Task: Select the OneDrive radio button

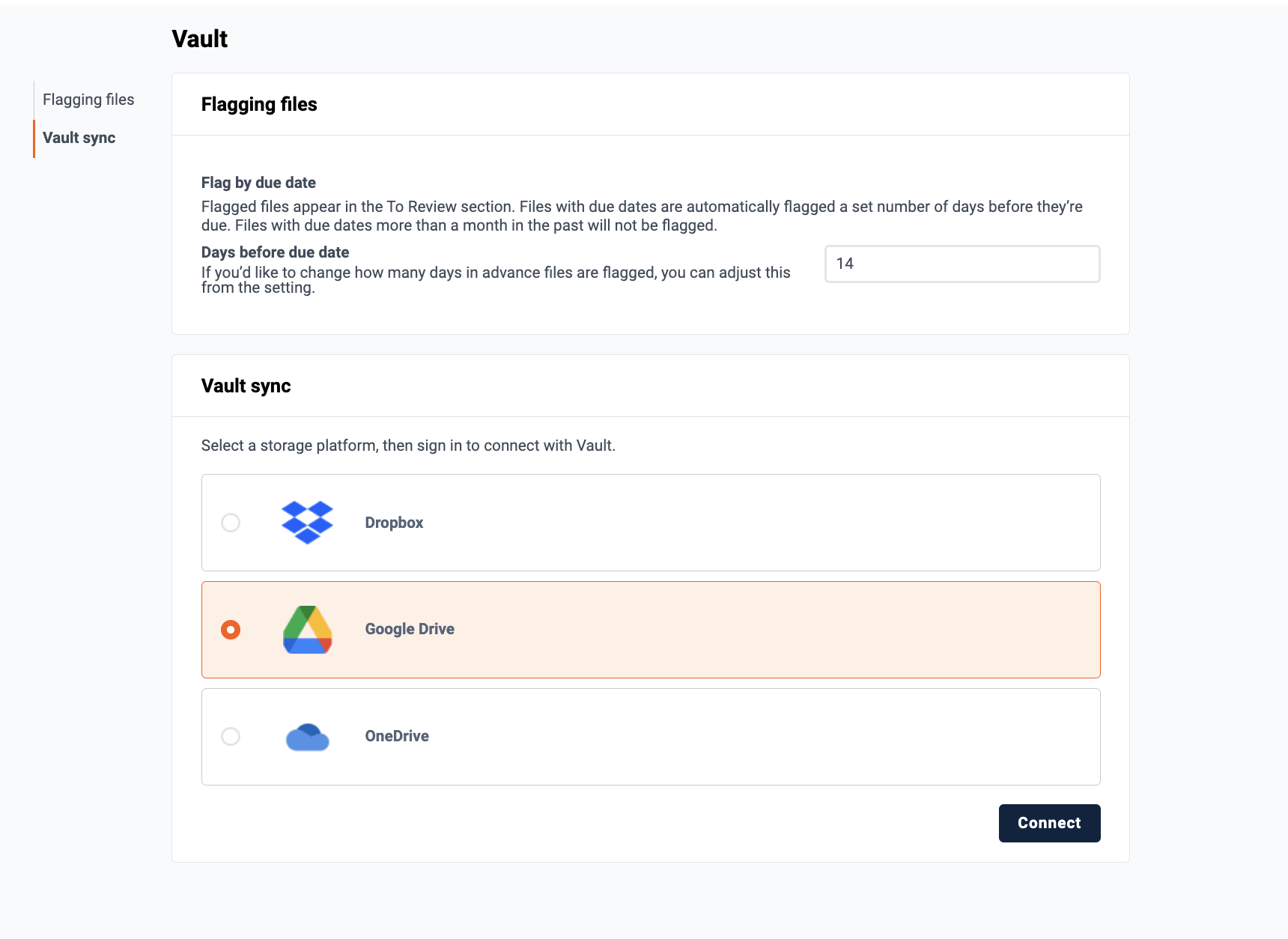Action: [231, 737]
